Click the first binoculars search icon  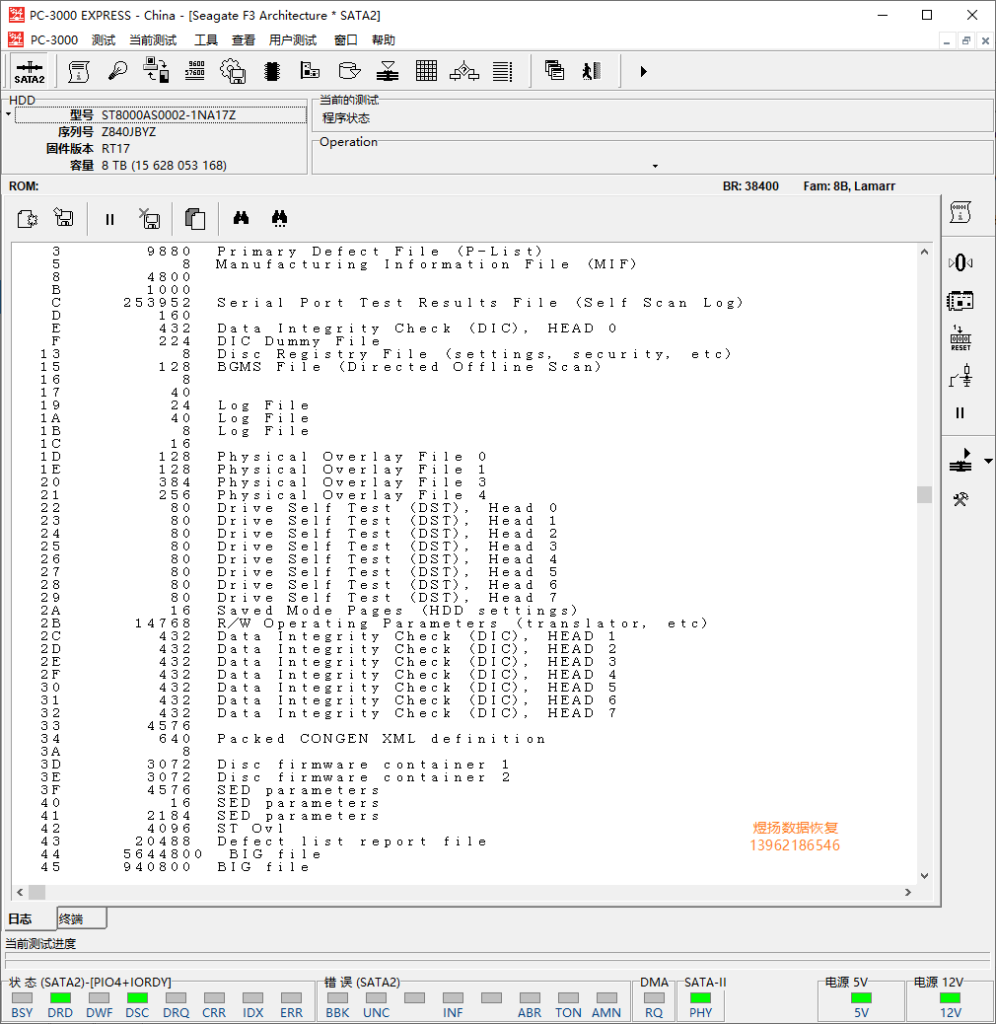point(241,217)
